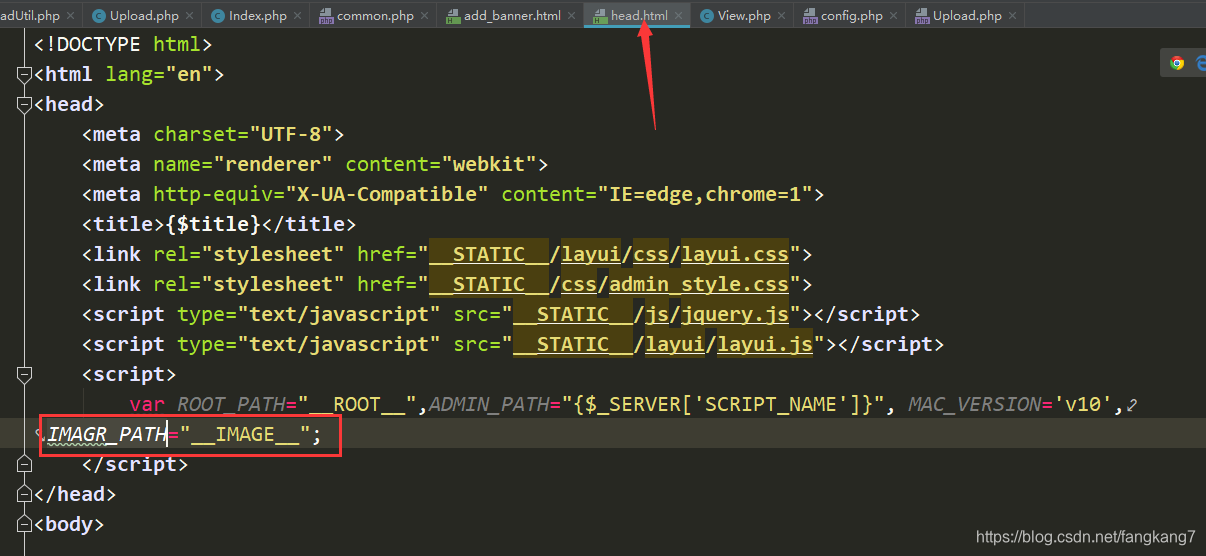Close the Upload.php tab after config.php

(1012, 16)
